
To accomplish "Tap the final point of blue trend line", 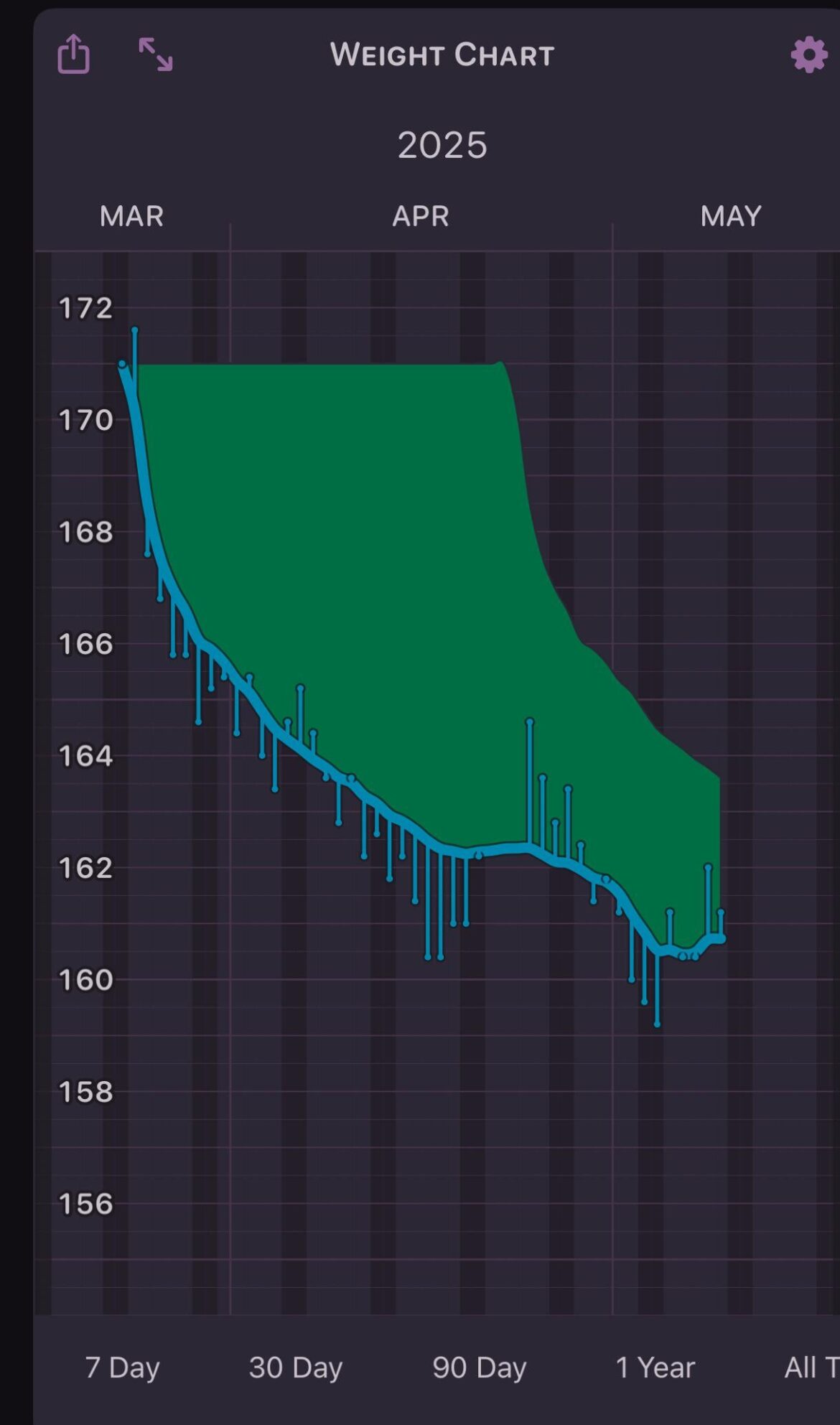I will (721, 938).
